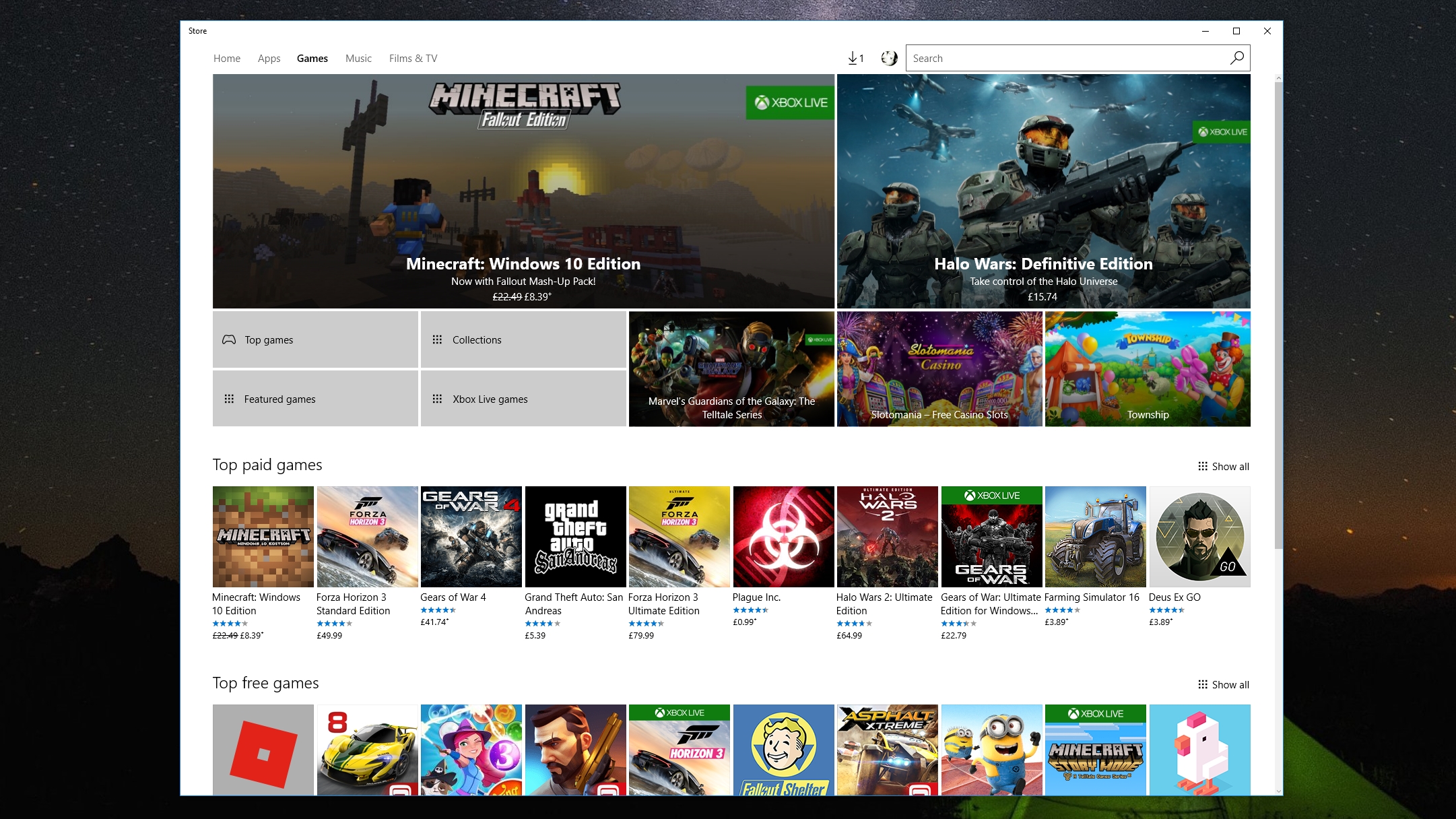Open the Top games category
This screenshot has width=1456, height=819.
[x=315, y=339]
